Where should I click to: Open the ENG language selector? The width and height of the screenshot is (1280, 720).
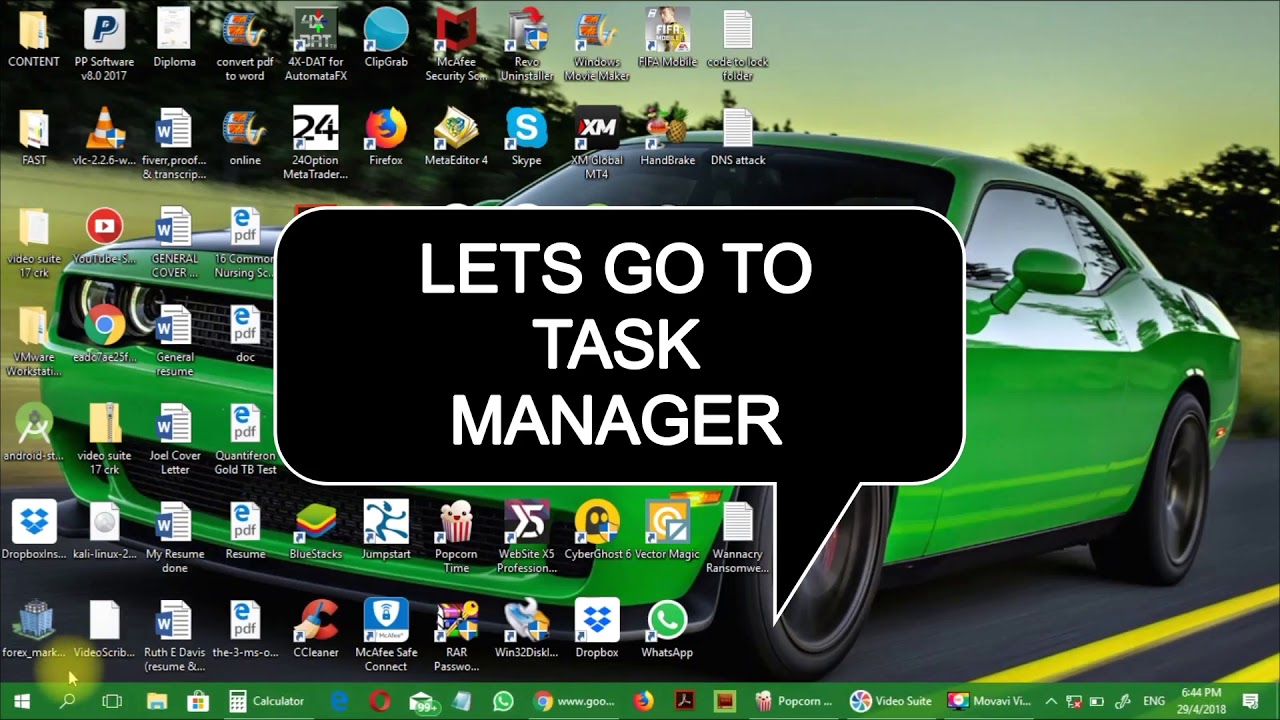click(1154, 701)
